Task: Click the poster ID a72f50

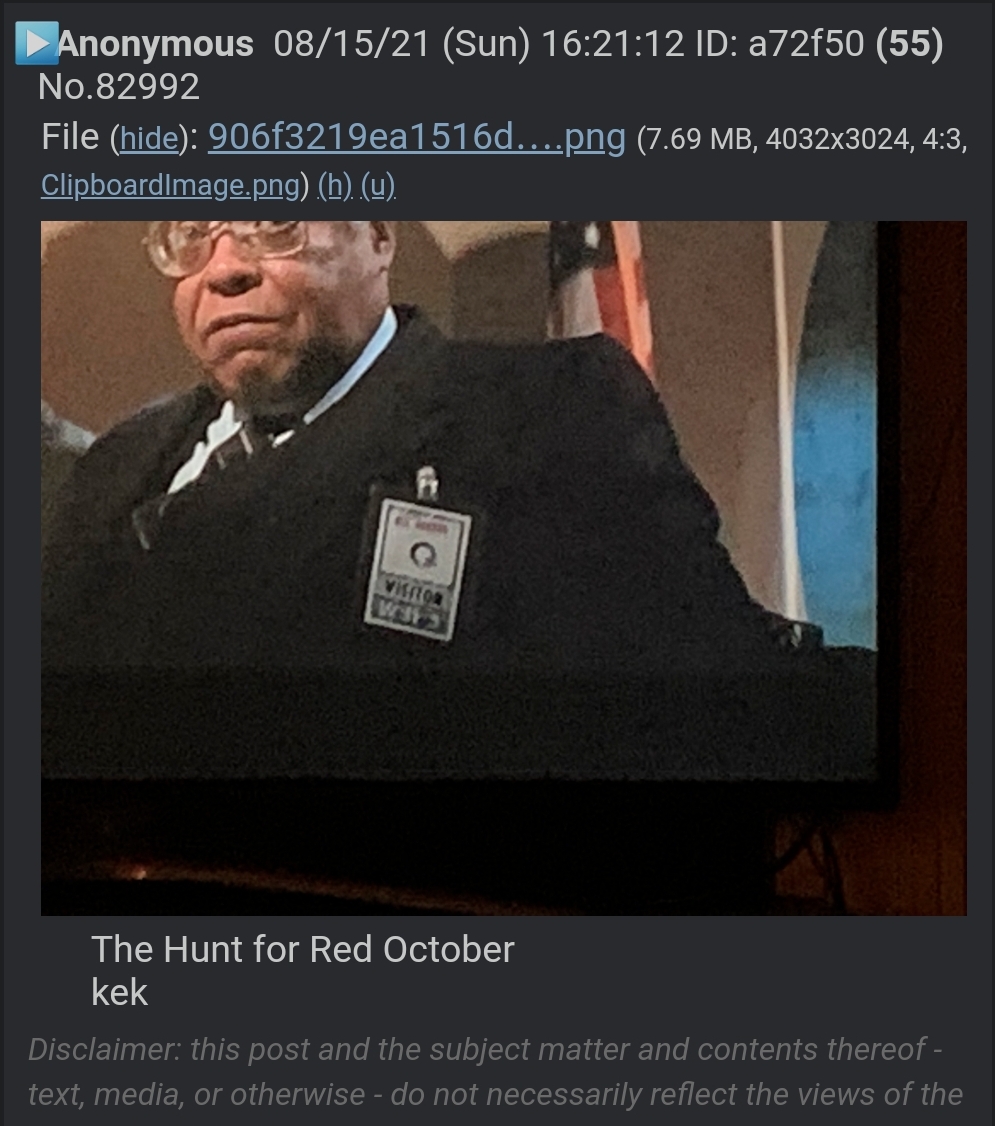Action: (805, 44)
